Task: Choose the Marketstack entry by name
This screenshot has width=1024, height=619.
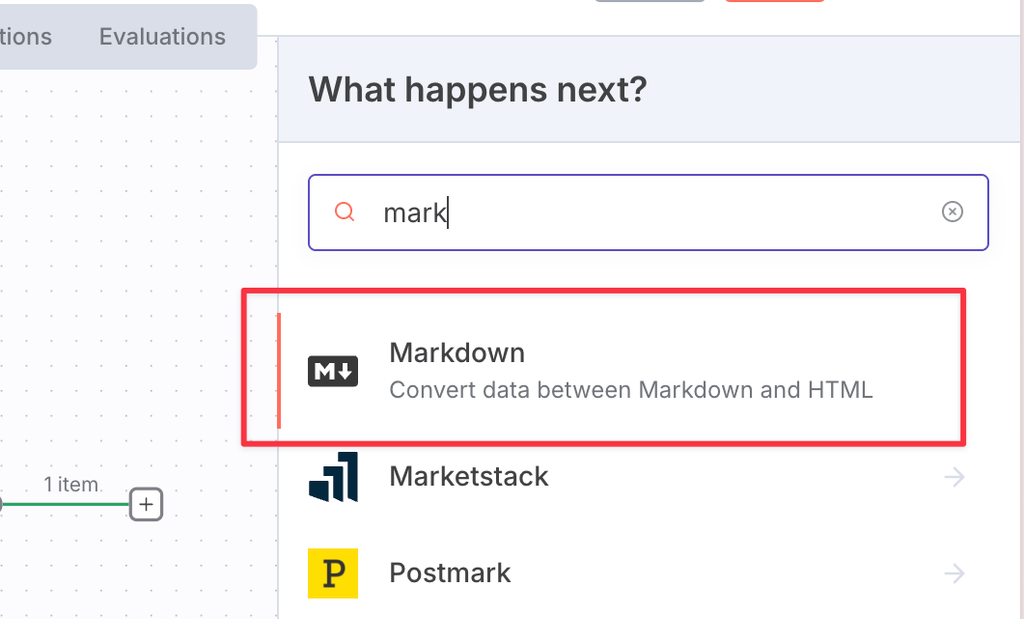Action: click(469, 476)
